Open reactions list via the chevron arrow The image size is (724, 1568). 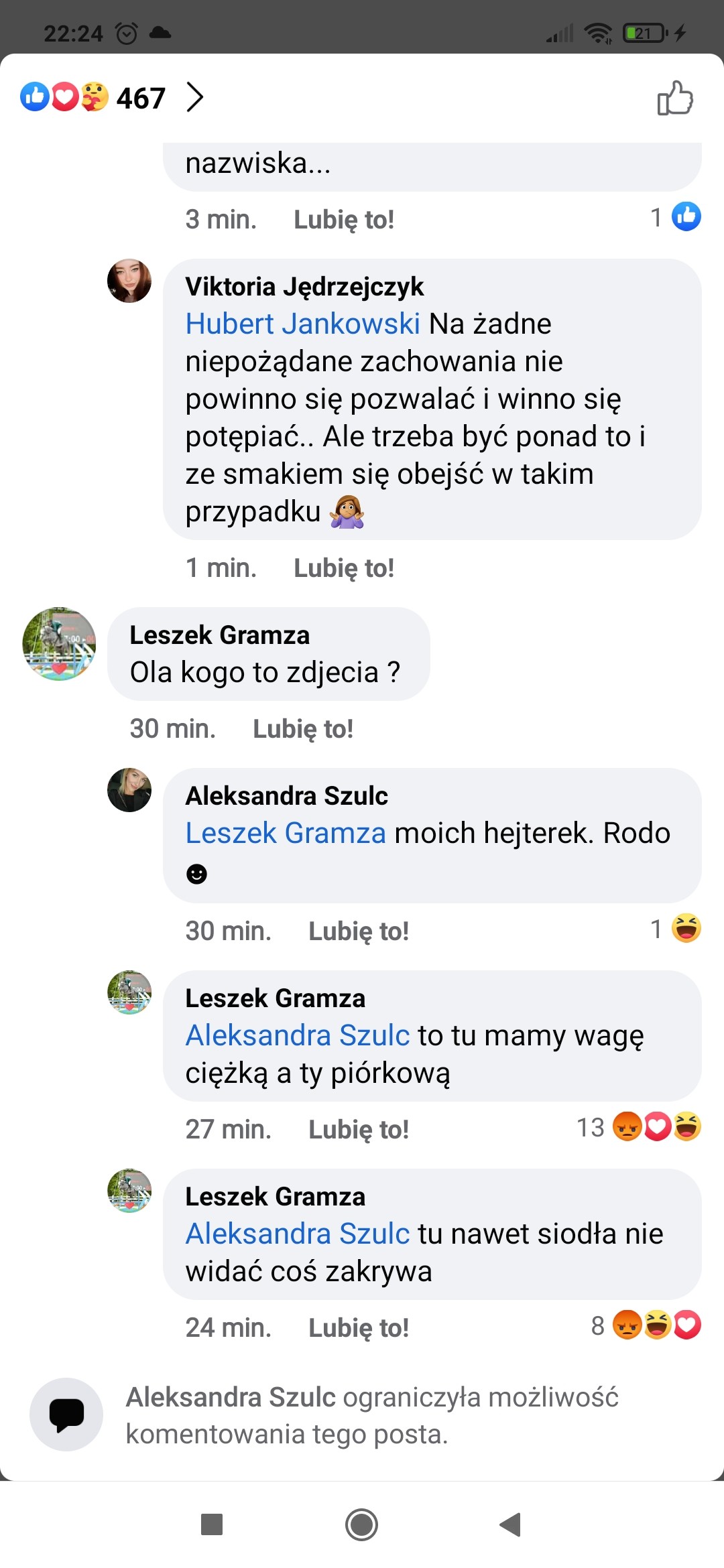[194, 97]
